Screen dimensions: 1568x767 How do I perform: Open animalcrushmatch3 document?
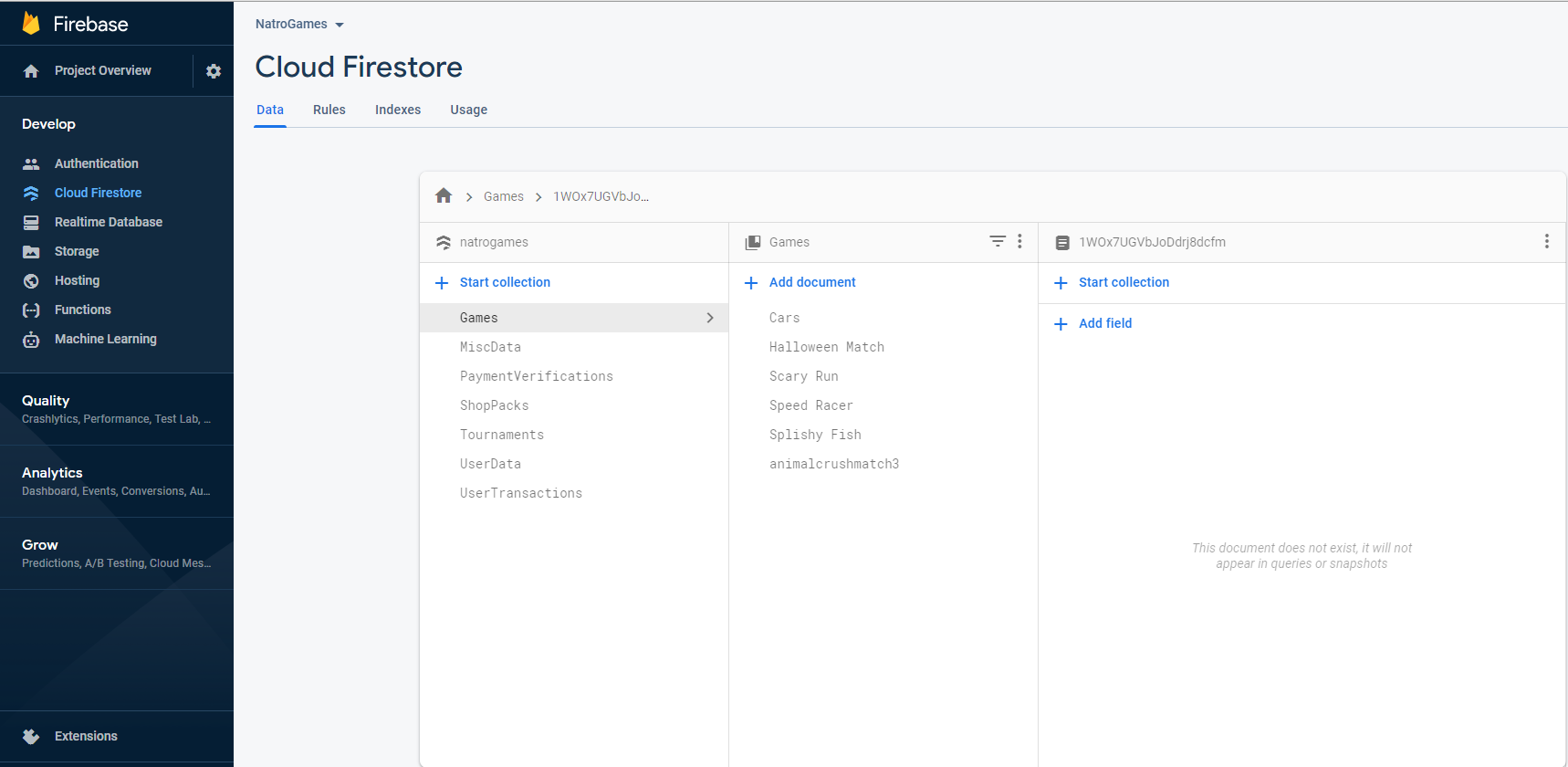[883, 464]
